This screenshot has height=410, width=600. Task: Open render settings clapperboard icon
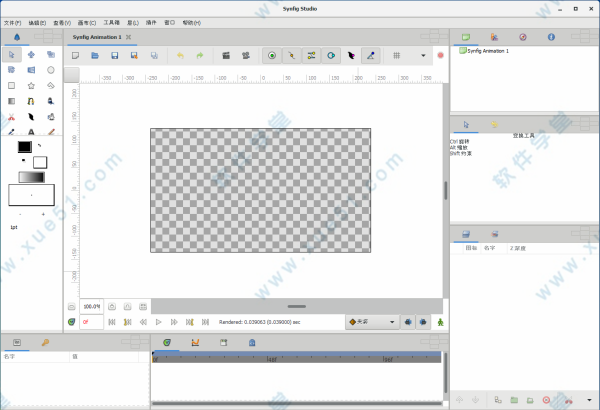tap(226, 56)
